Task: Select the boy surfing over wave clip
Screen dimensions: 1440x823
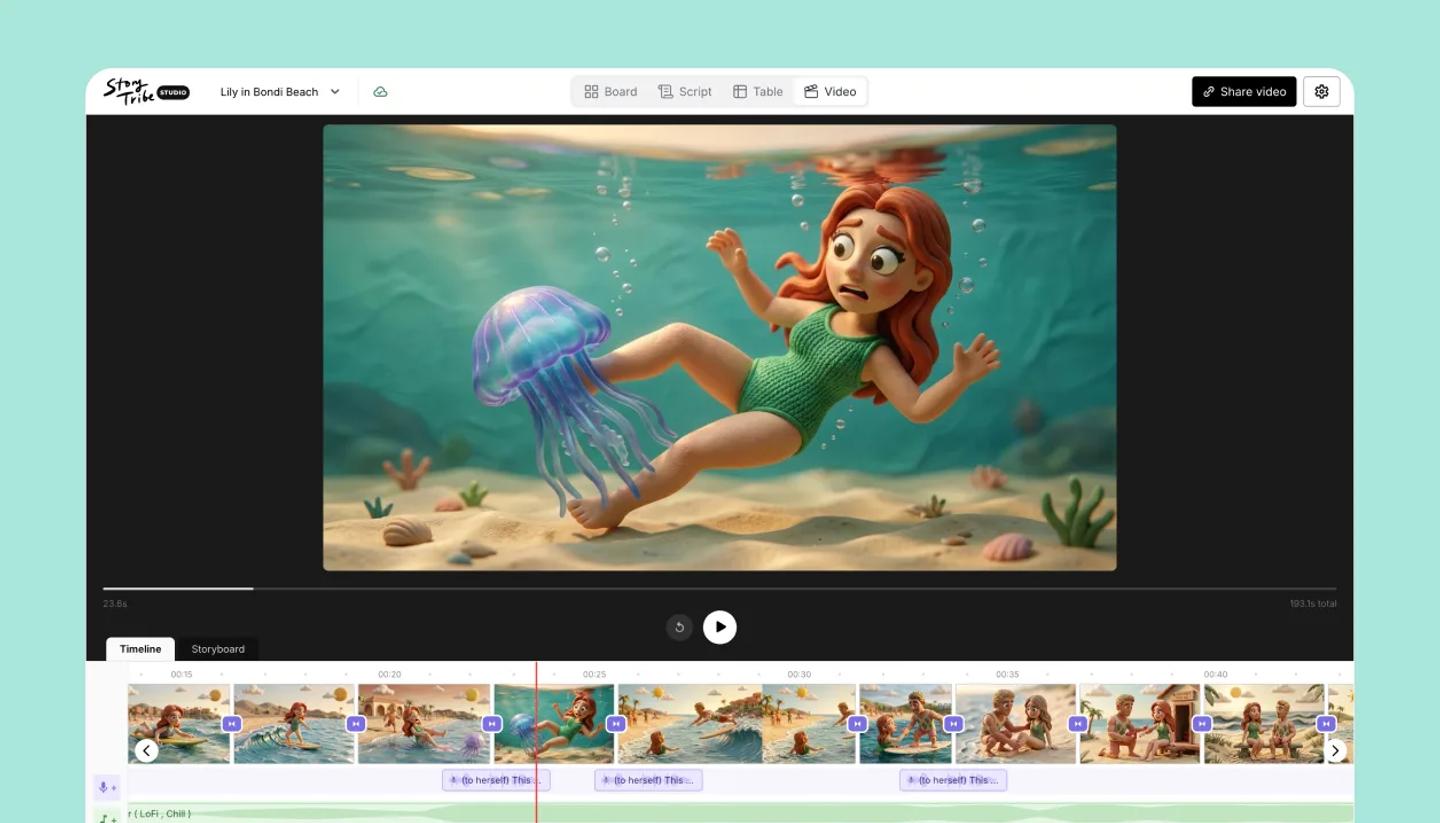Action: (737, 723)
